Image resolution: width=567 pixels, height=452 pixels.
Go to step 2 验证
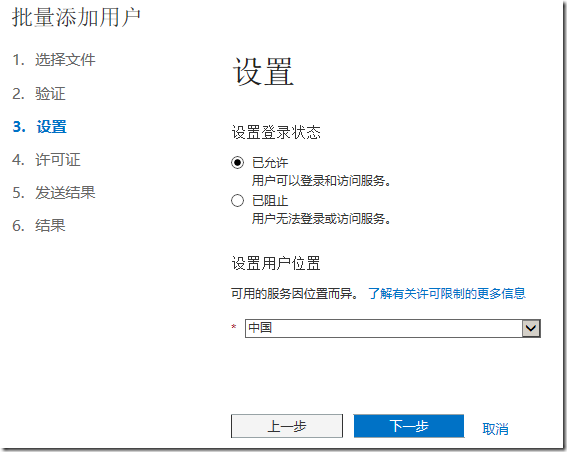pyautogui.click(x=39, y=94)
